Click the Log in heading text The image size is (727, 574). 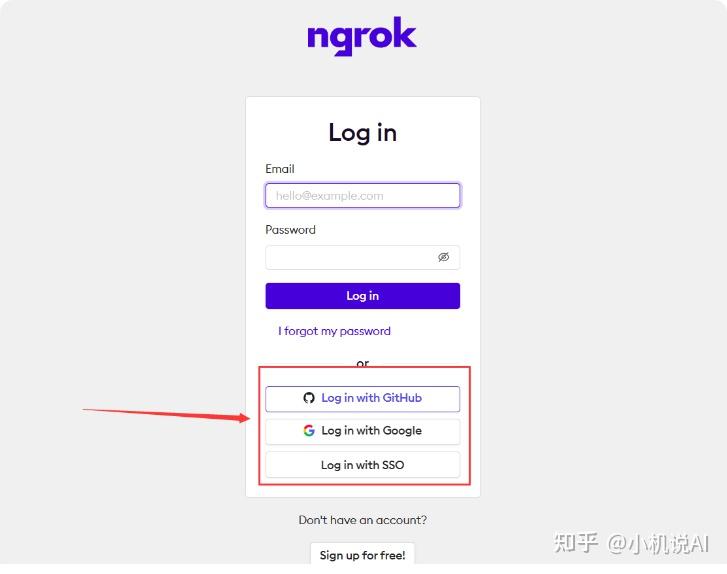pyautogui.click(x=363, y=133)
